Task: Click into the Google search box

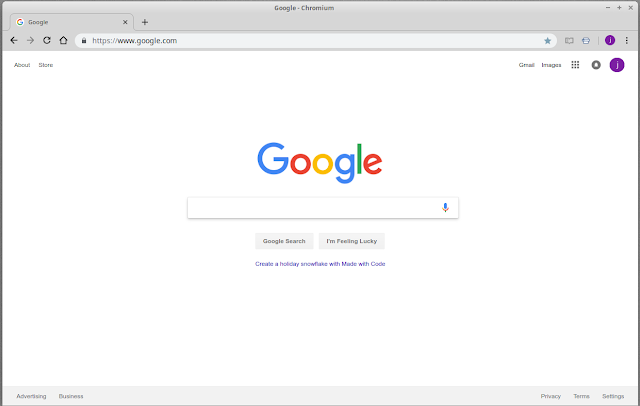Action: 322,208
